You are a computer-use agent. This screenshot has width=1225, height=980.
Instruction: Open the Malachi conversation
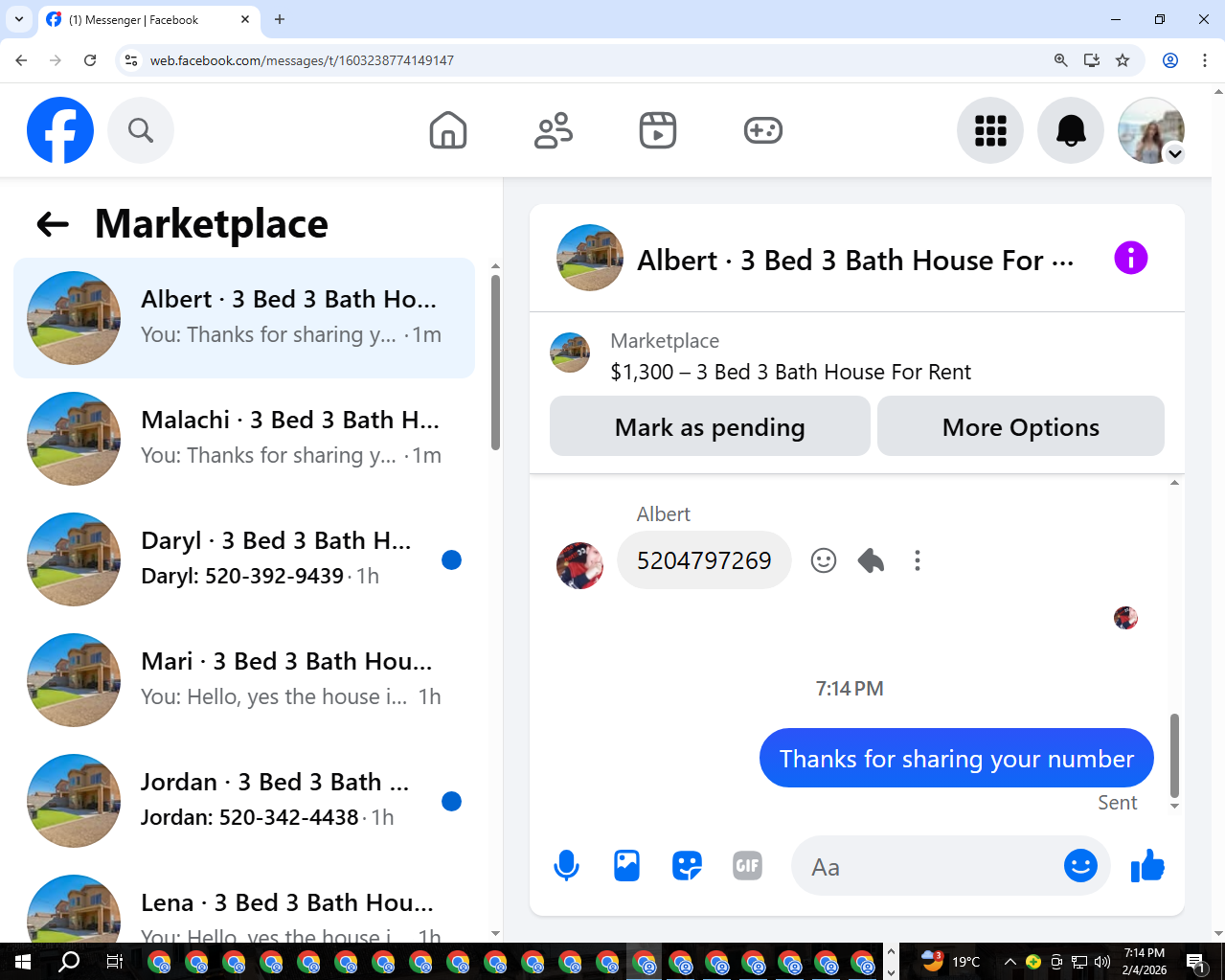click(x=244, y=439)
